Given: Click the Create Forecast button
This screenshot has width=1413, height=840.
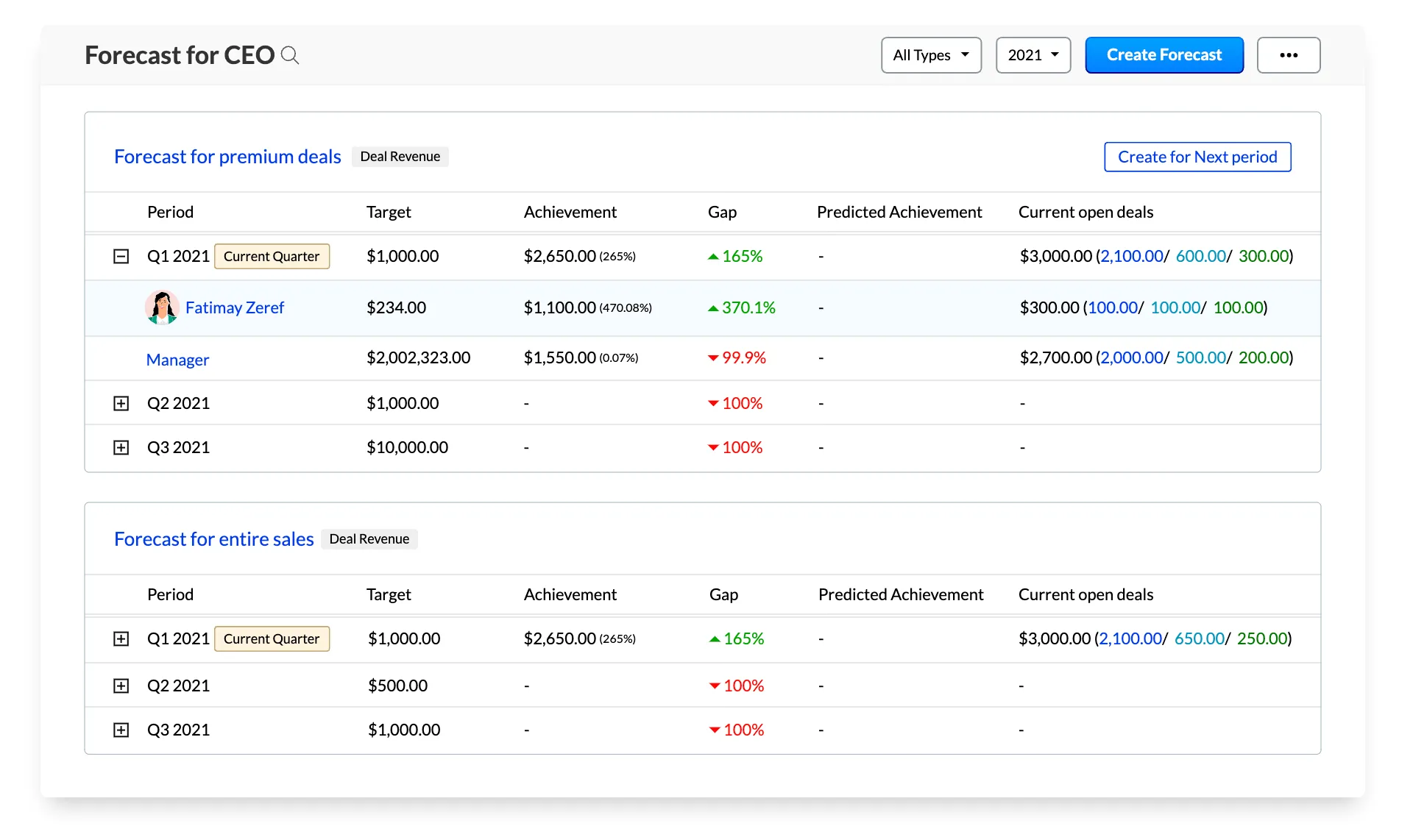Looking at the screenshot, I should 1164,54.
